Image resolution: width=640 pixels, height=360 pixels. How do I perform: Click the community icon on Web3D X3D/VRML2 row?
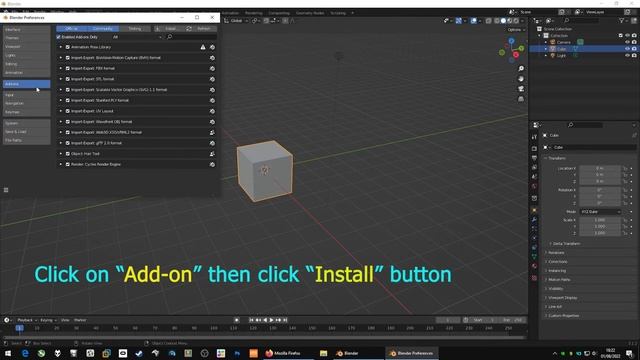tap(212, 132)
